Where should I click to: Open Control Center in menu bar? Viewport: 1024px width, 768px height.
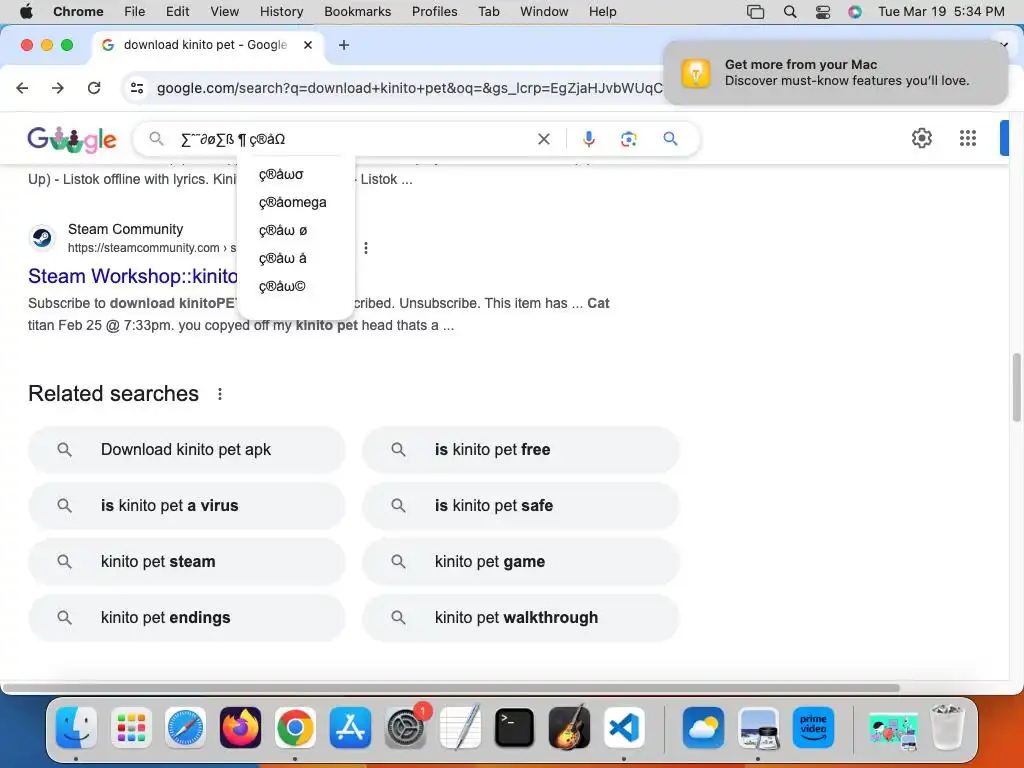[x=823, y=12]
